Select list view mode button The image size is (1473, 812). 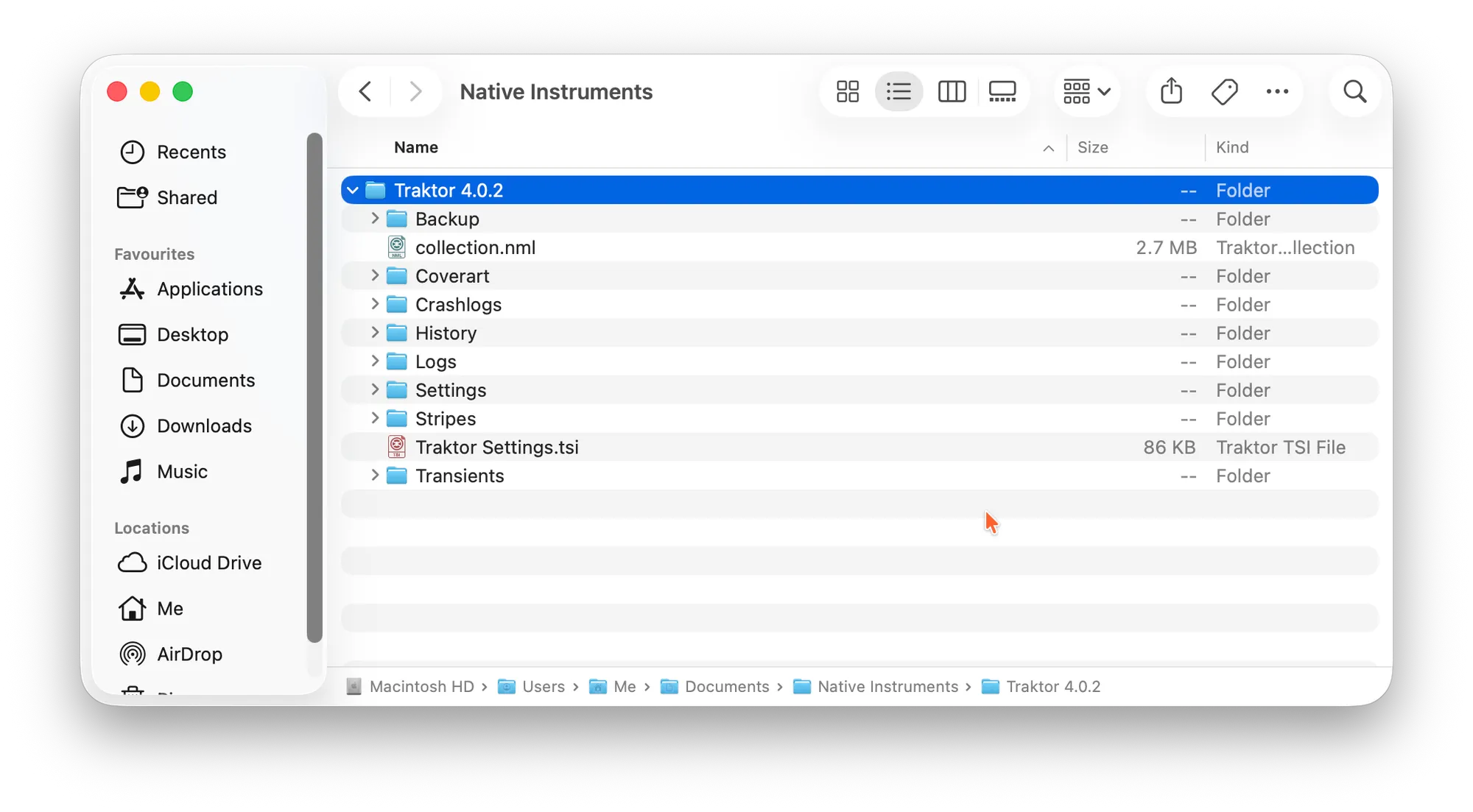(899, 92)
